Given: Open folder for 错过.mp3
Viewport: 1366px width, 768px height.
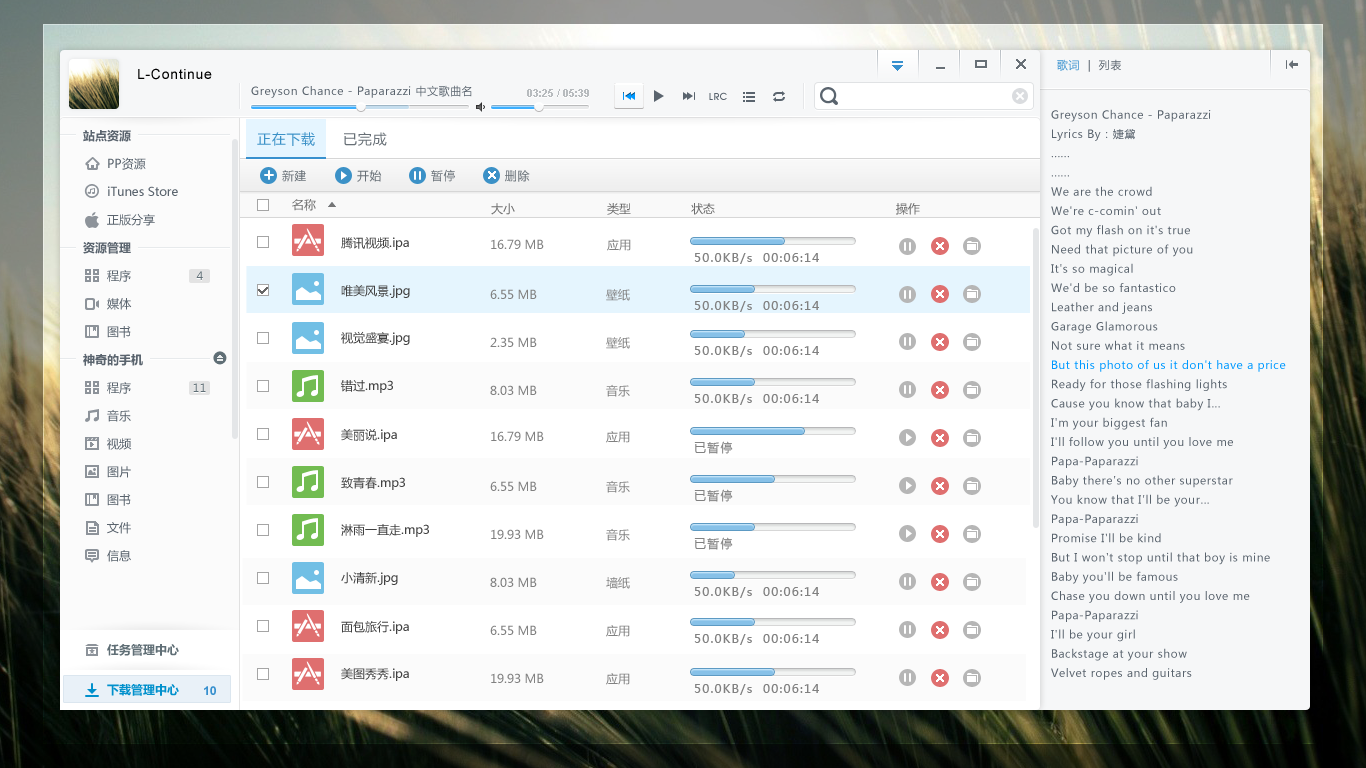Looking at the screenshot, I should [x=972, y=390].
